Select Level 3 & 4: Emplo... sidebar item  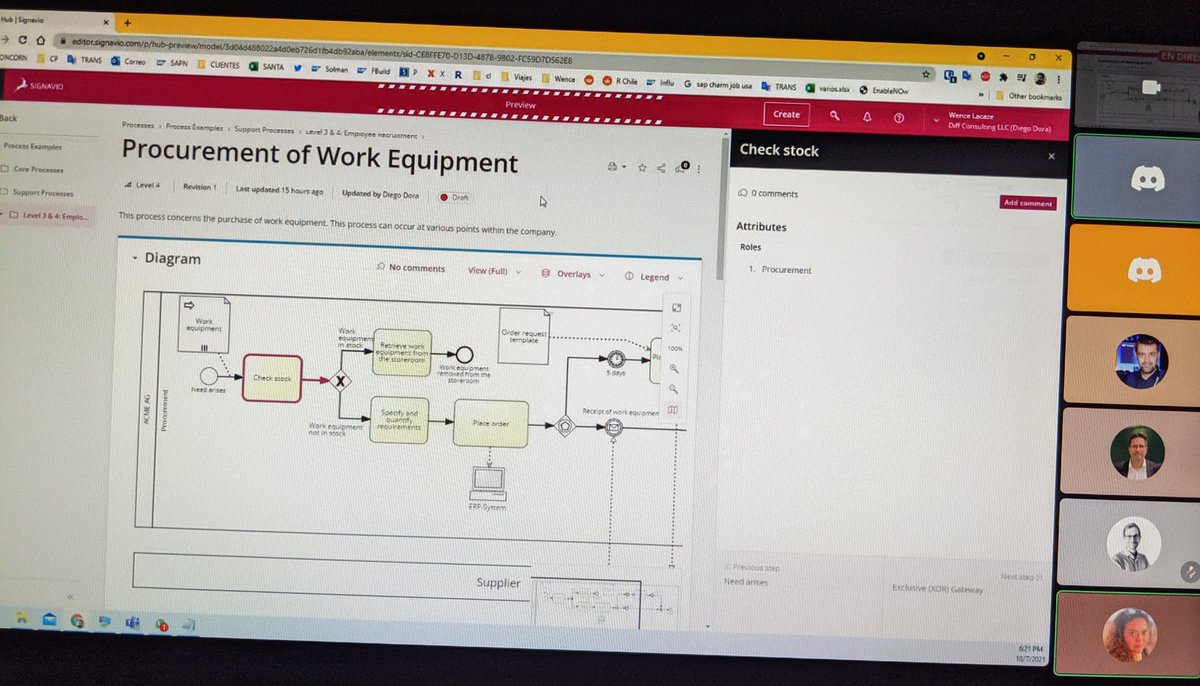(50, 215)
